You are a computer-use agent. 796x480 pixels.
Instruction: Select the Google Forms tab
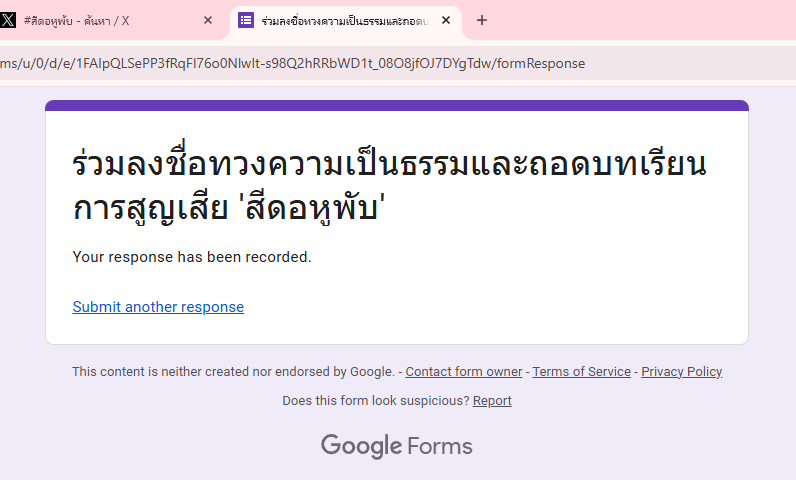(x=345, y=20)
